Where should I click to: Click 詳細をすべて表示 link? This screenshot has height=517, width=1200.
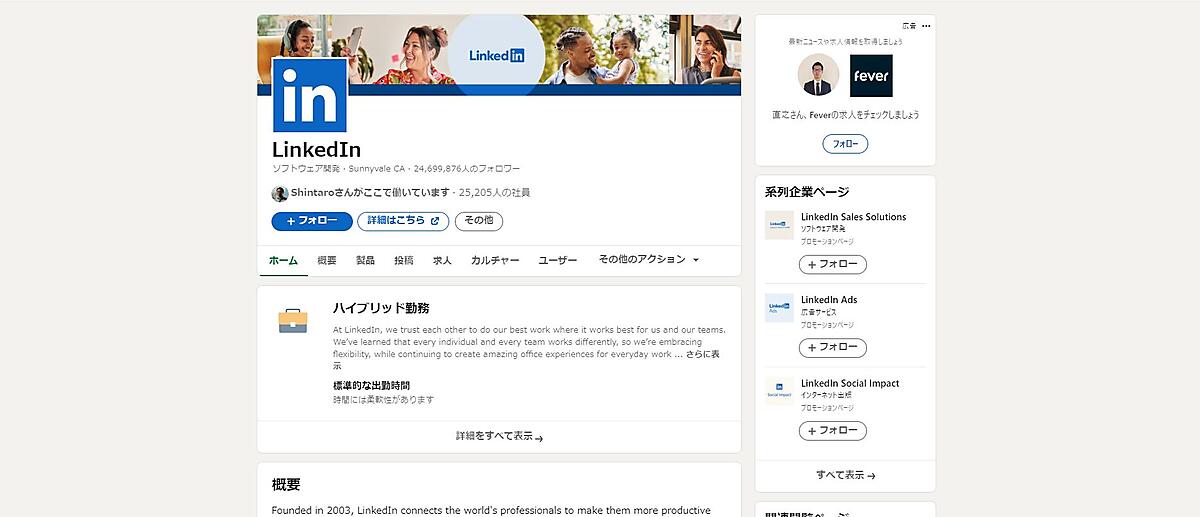point(499,437)
